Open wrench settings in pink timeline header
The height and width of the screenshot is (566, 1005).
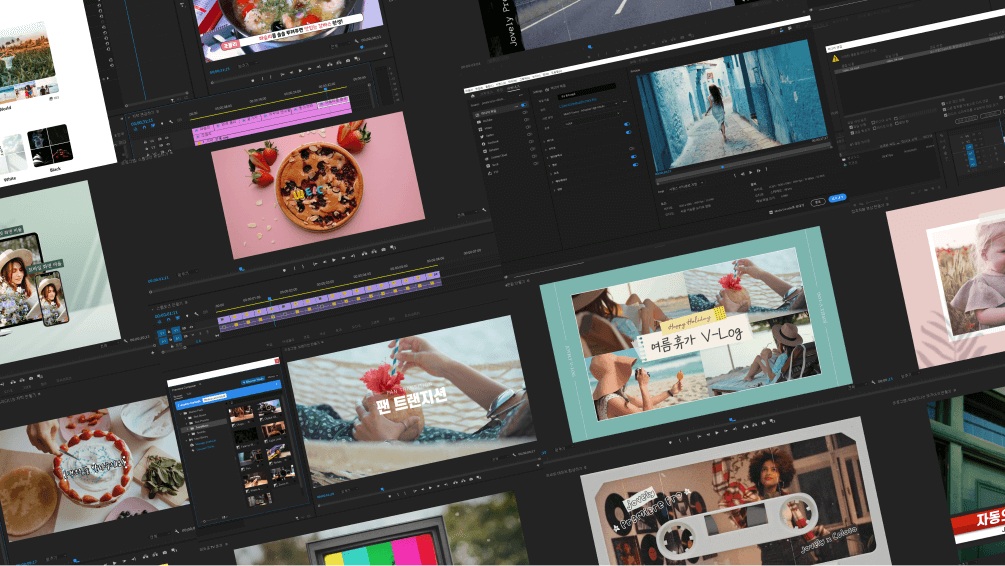[170, 122]
